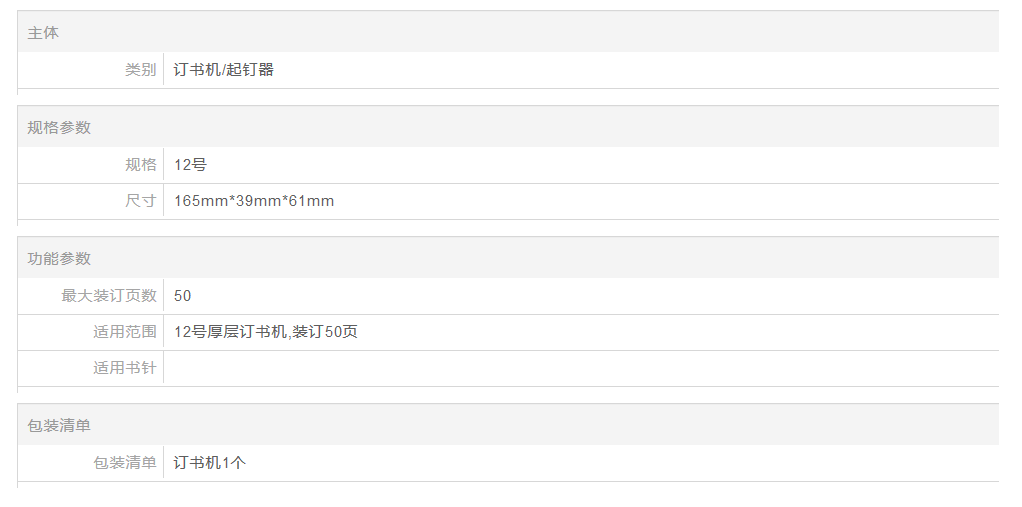Click the 规格 row label
Viewport: 1022px width, 507px height.
pos(140,165)
